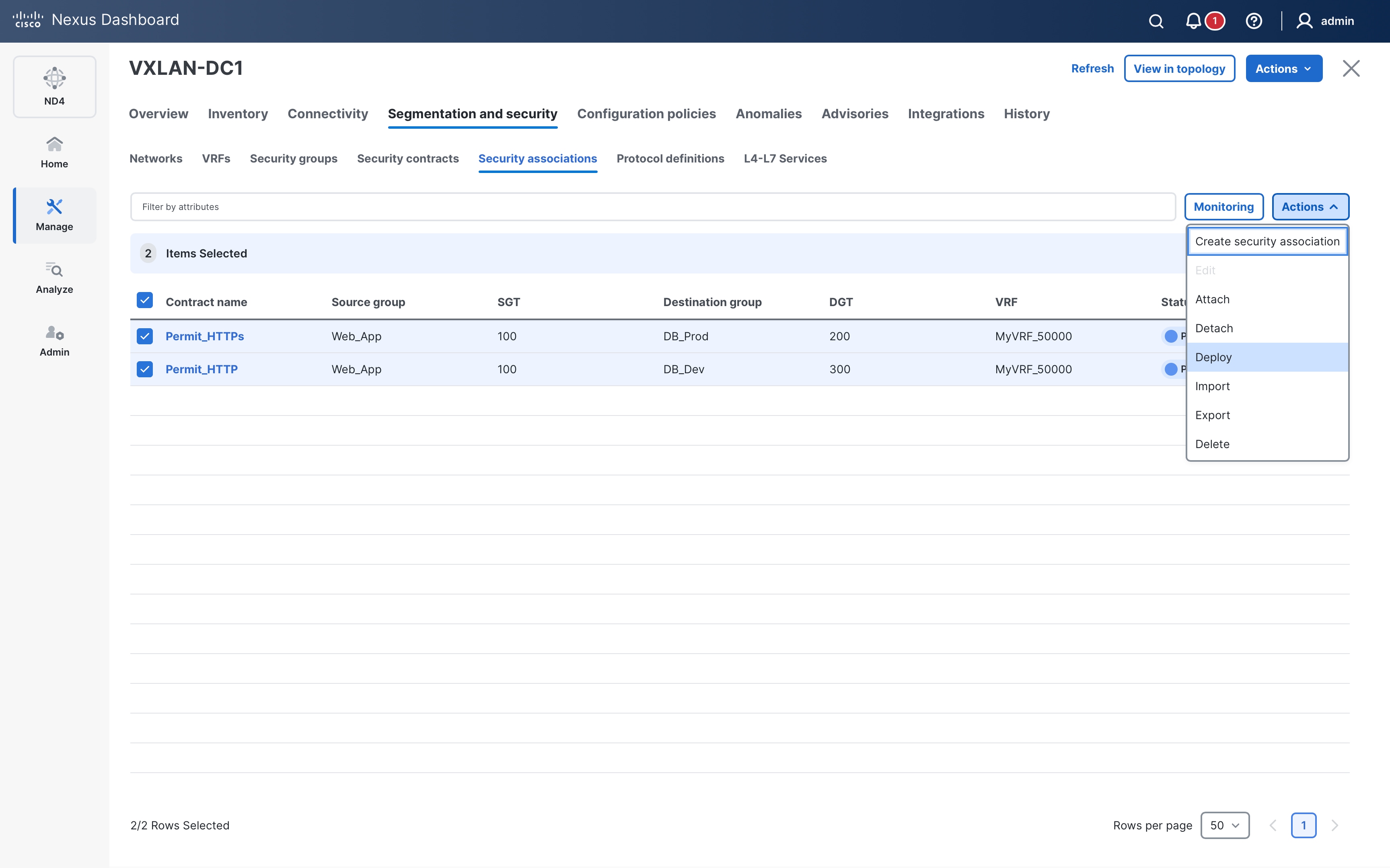The image size is (1390, 868).
Task: Open the Security groups sub-tab
Action: pos(293,158)
